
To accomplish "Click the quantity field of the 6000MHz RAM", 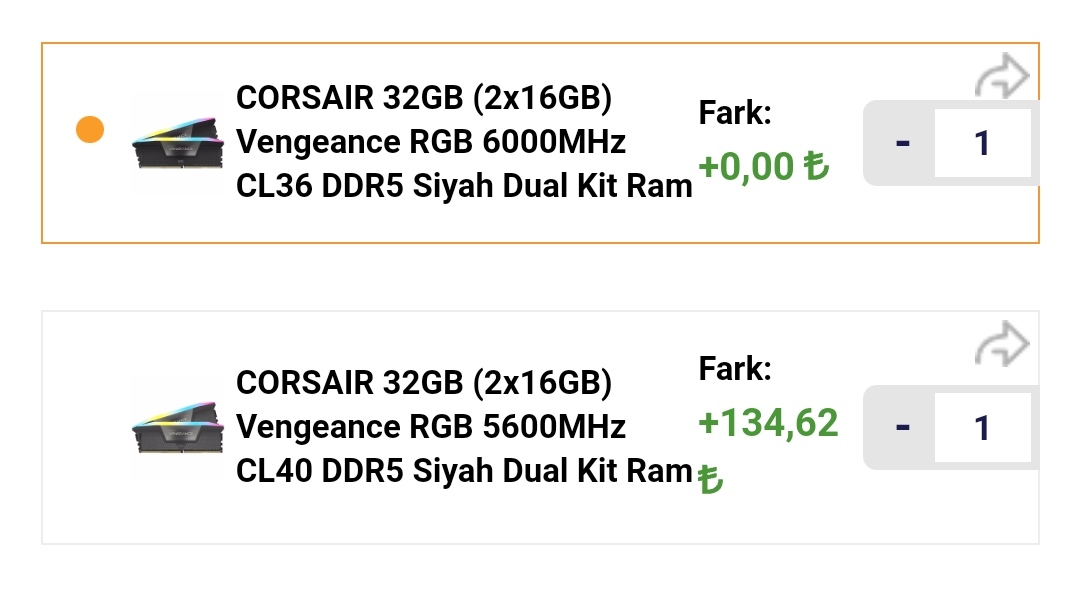I will (x=982, y=143).
